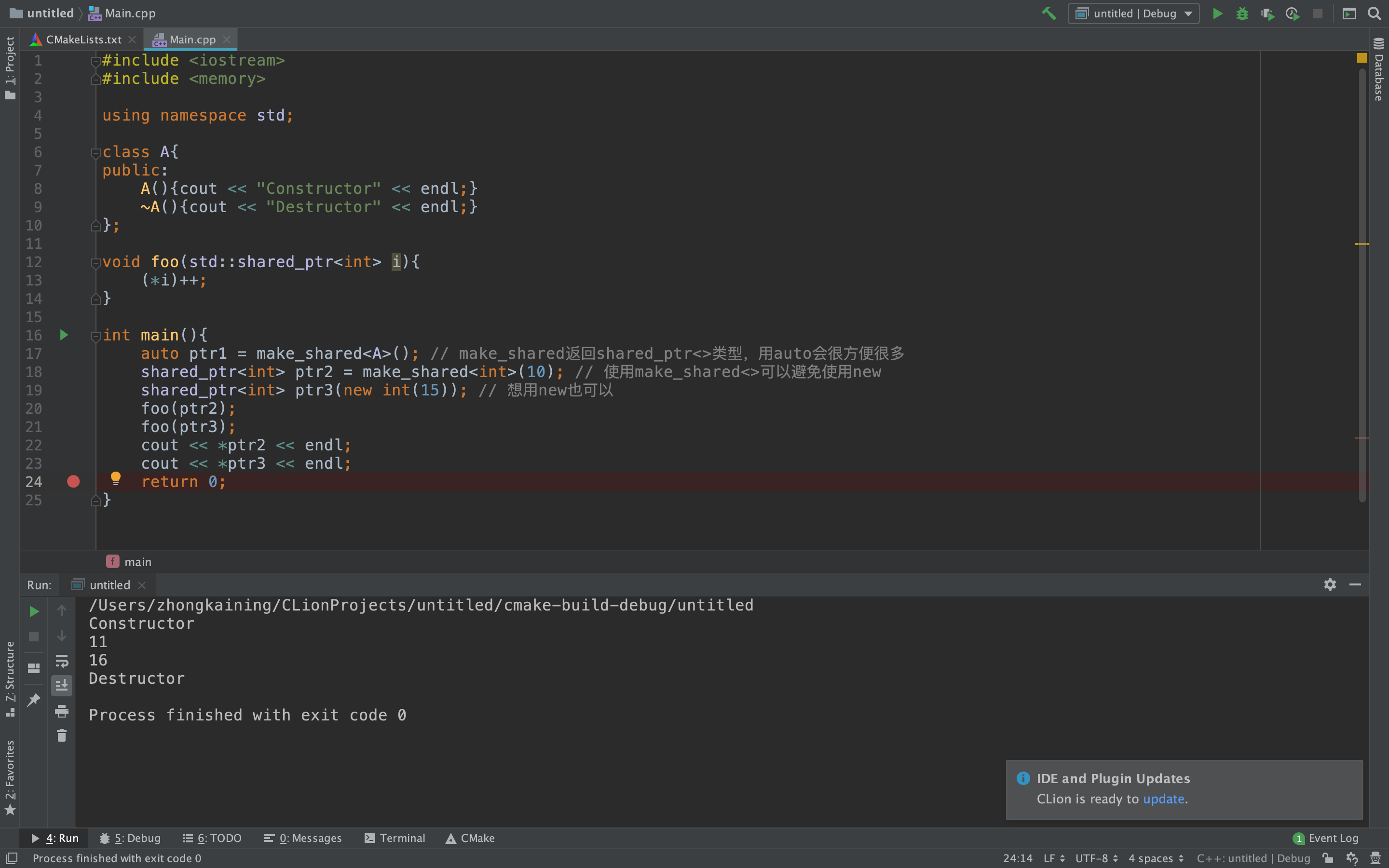Click the print console output icon

61,711
